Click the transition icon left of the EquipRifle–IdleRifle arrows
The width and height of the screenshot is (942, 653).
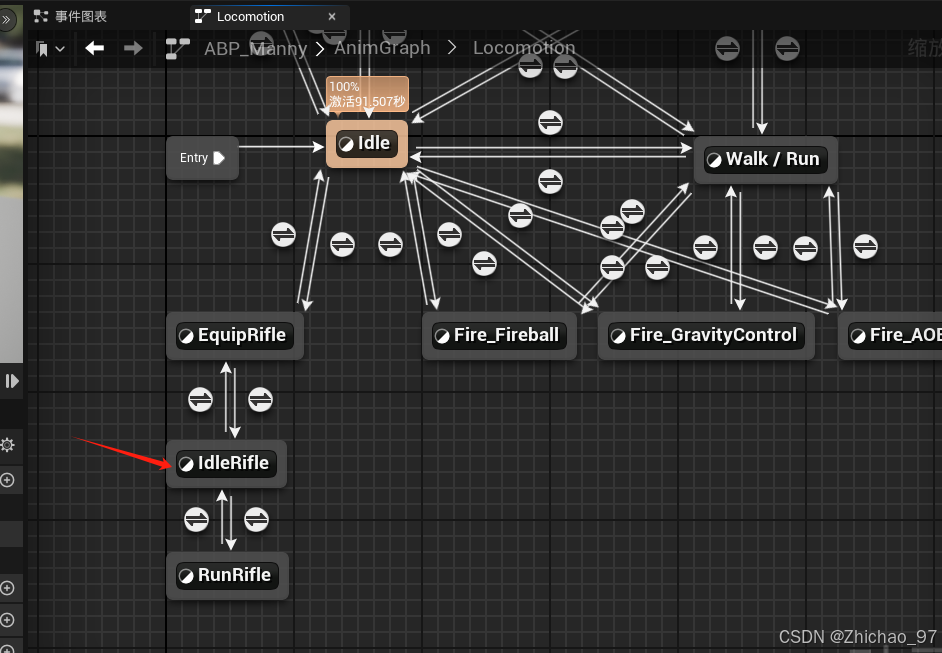tap(201, 399)
